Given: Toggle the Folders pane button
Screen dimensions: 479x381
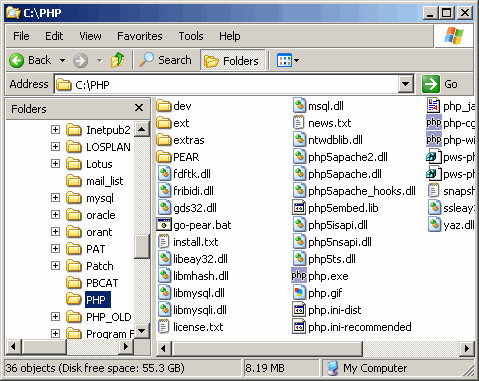Looking at the screenshot, I should point(233,60).
